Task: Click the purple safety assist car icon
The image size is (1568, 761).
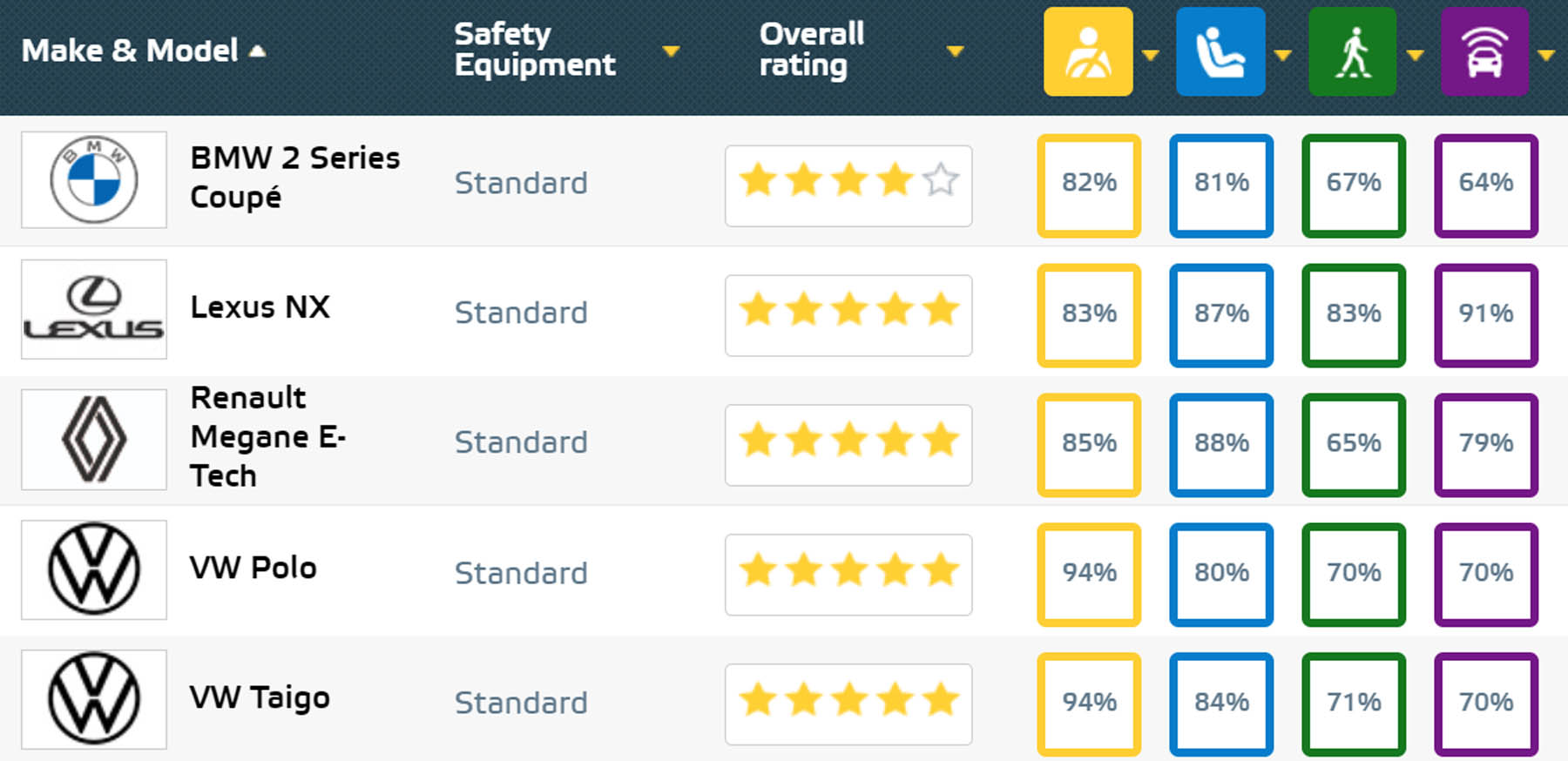Action: [1484, 52]
